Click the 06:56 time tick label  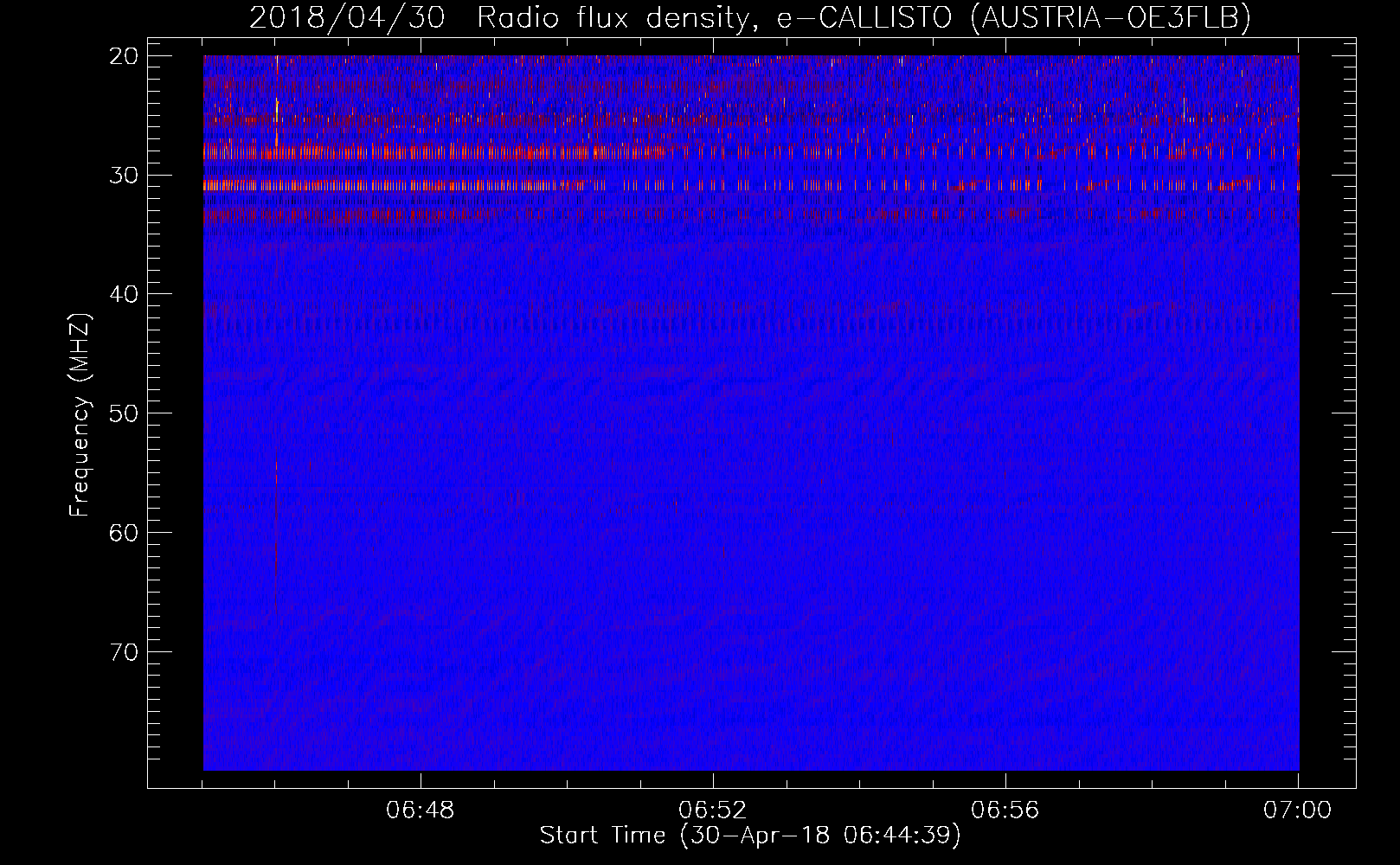pyautogui.click(x=1005, y=811)
